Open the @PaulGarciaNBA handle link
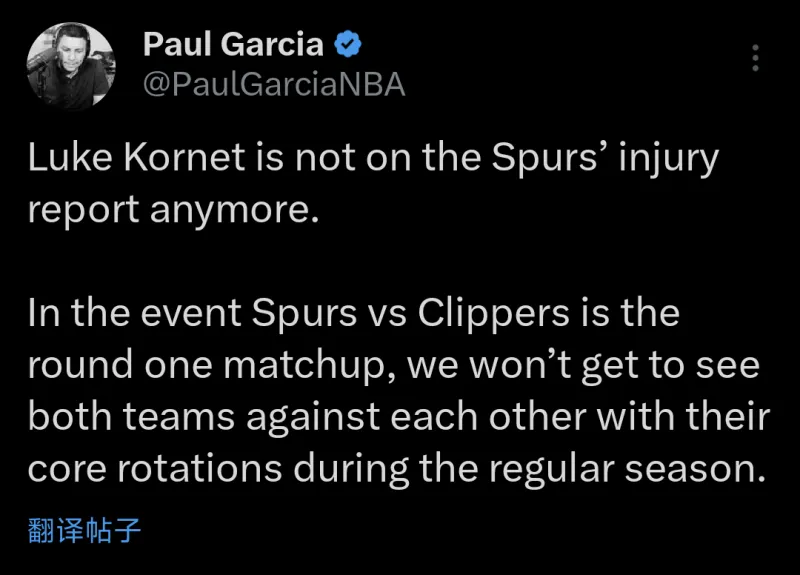This screenshot has height=575, width=800. [274, 85]
